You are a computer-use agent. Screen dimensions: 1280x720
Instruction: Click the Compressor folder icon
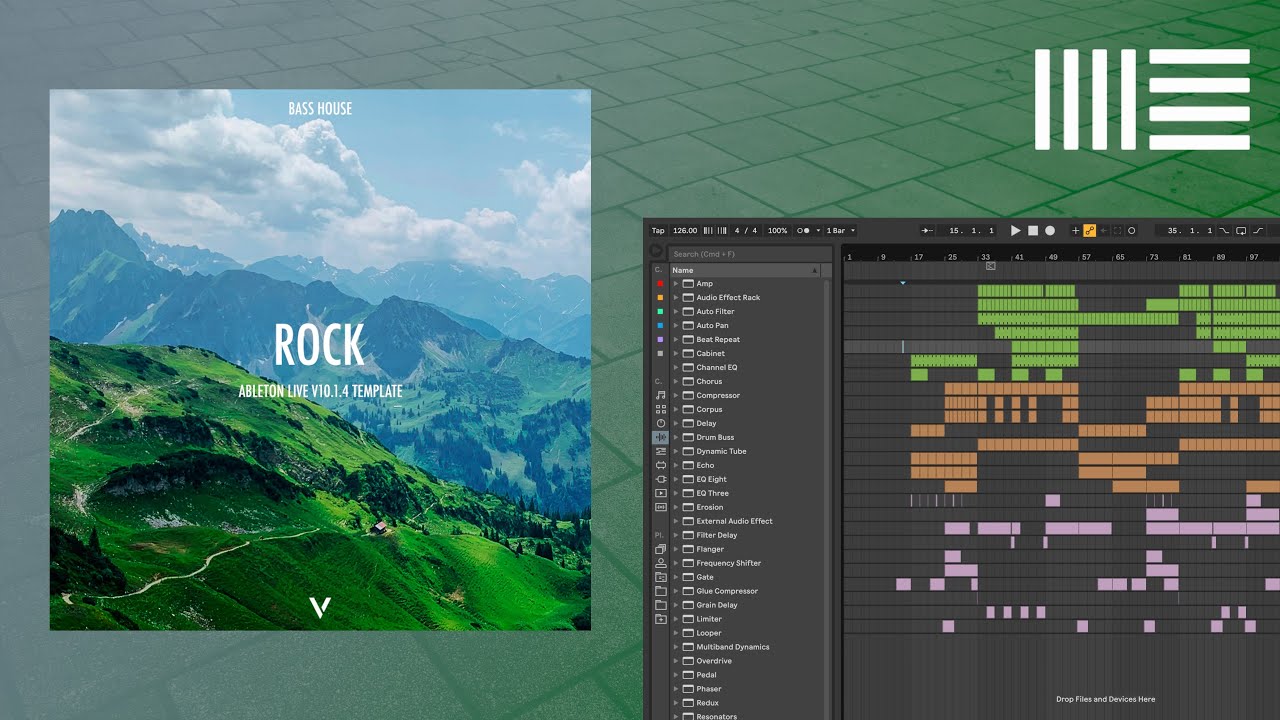tap(688, 395)
